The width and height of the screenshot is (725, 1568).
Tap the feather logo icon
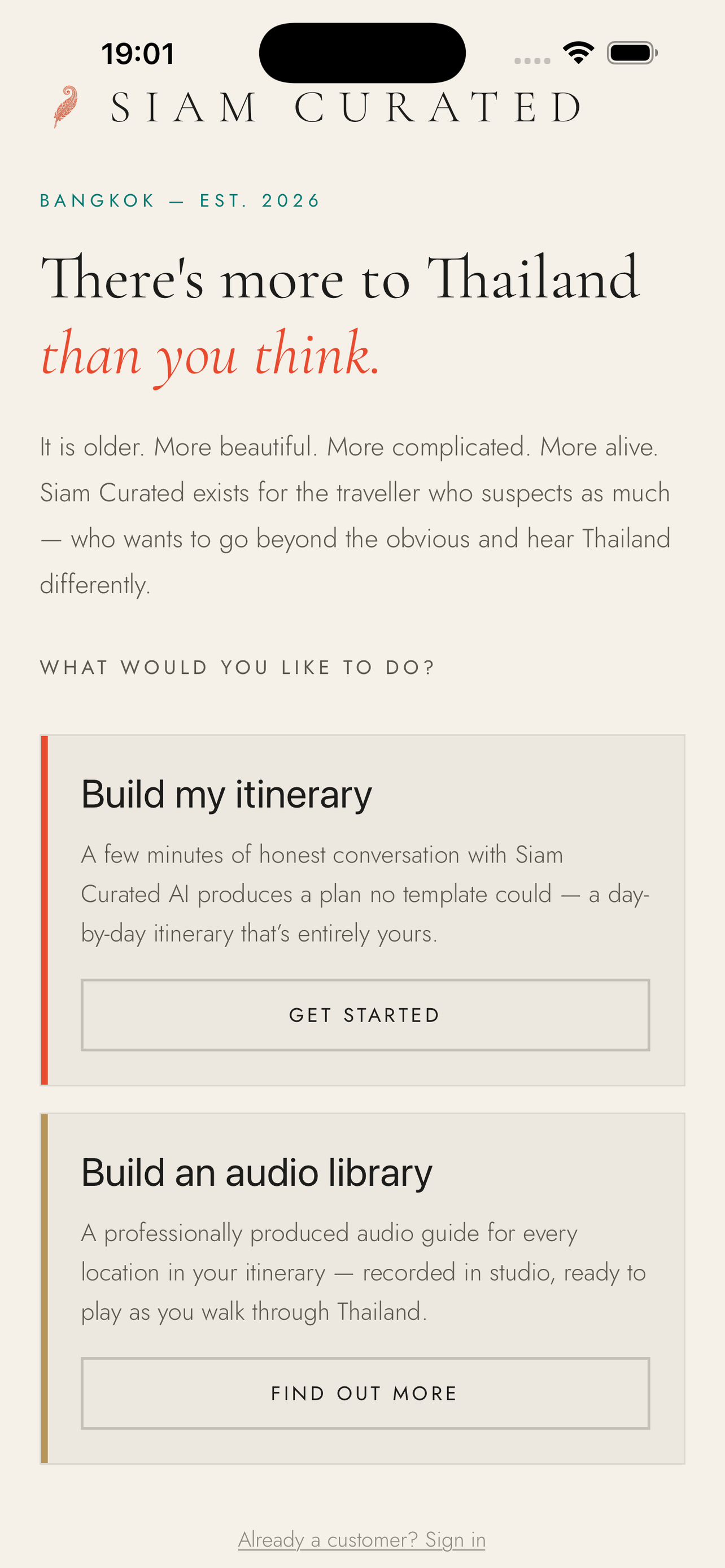[65, 107]
